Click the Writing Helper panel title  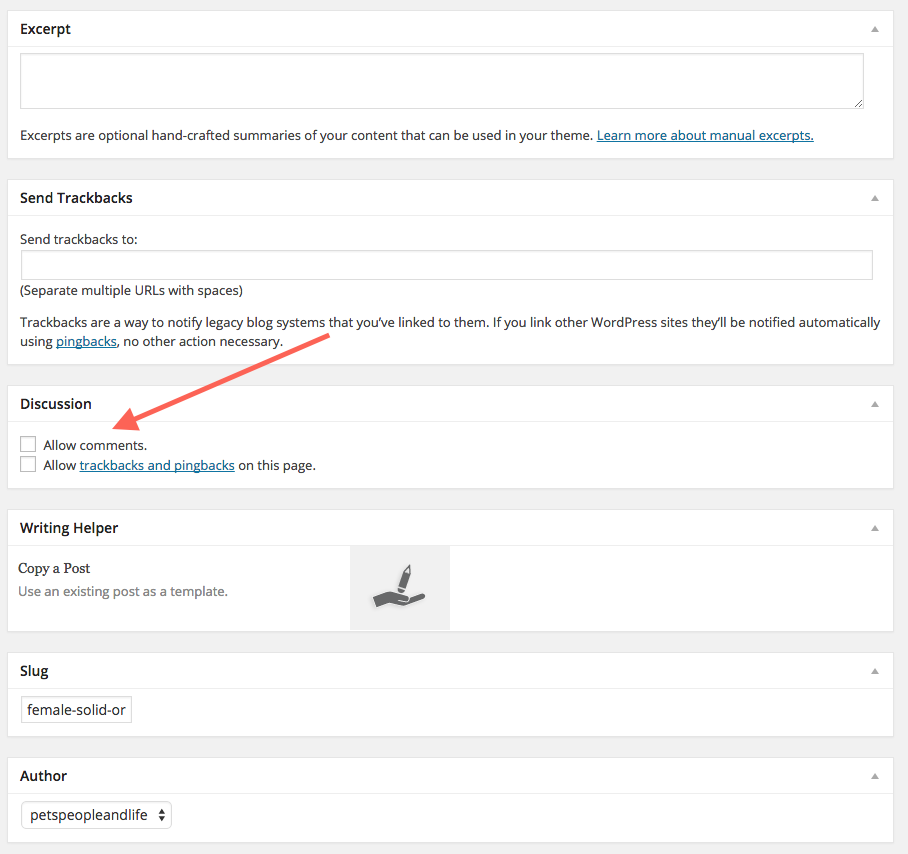click(69, 528)
